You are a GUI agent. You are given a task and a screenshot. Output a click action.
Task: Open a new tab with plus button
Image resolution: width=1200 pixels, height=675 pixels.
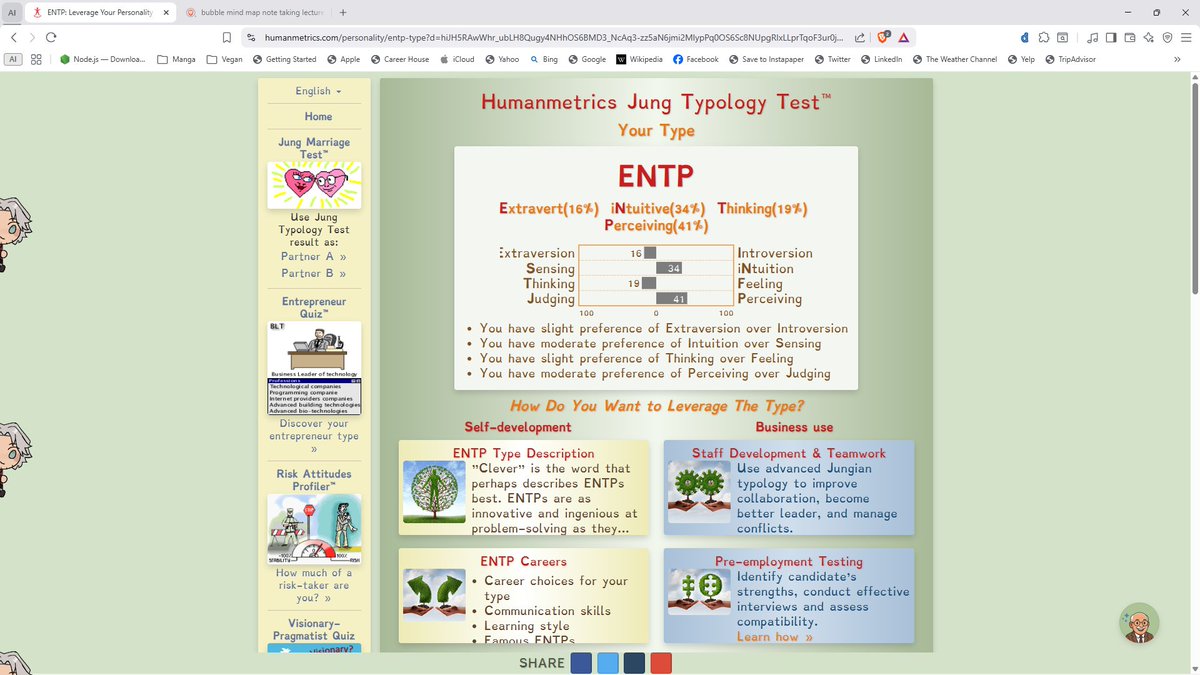(343, 13)
